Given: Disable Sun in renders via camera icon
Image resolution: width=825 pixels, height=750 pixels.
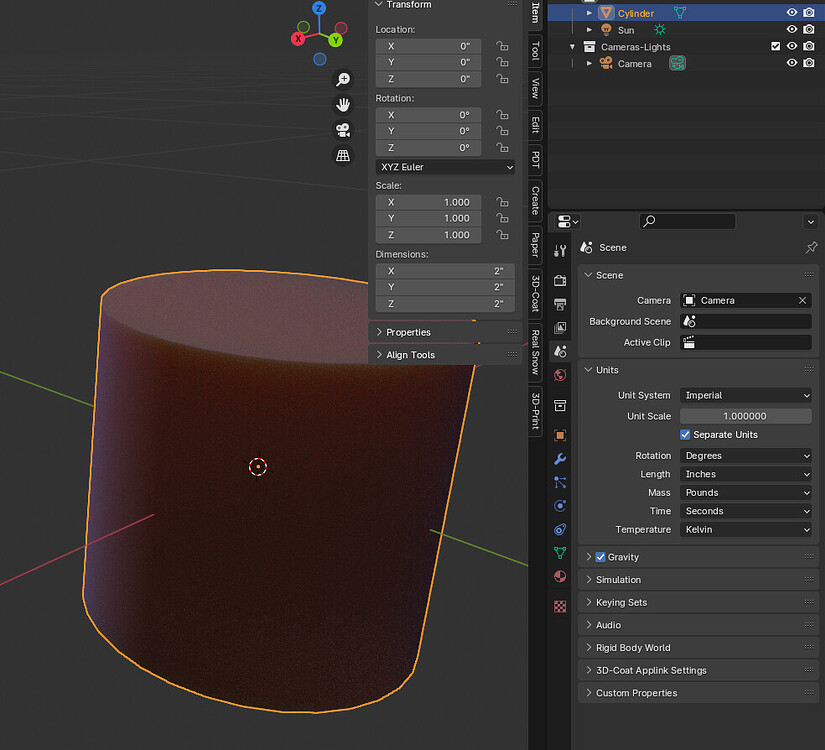Looking at the screenshot, I should coord(809,29).
